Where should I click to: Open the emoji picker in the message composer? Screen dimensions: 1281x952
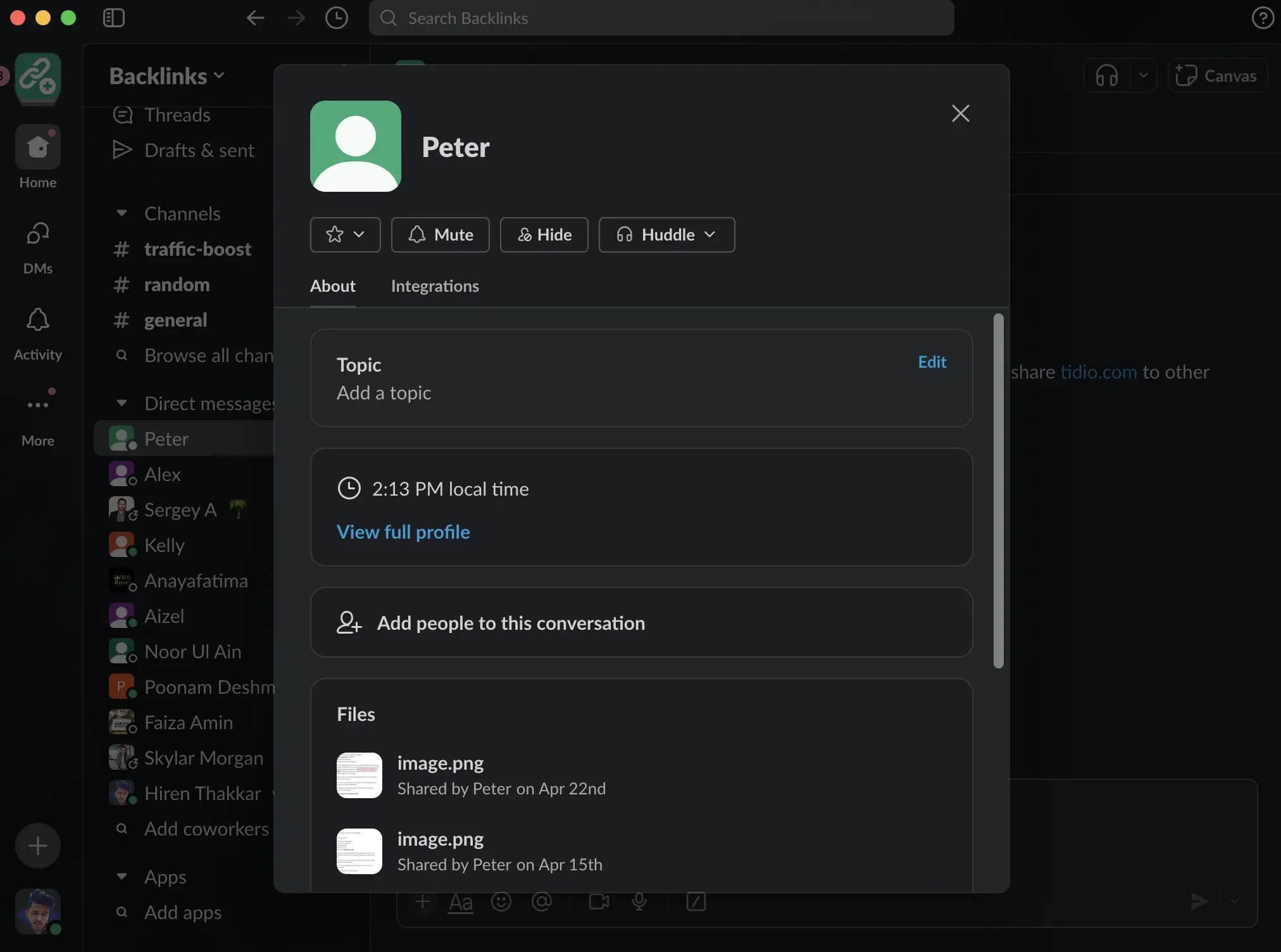[x=501, y=902]
